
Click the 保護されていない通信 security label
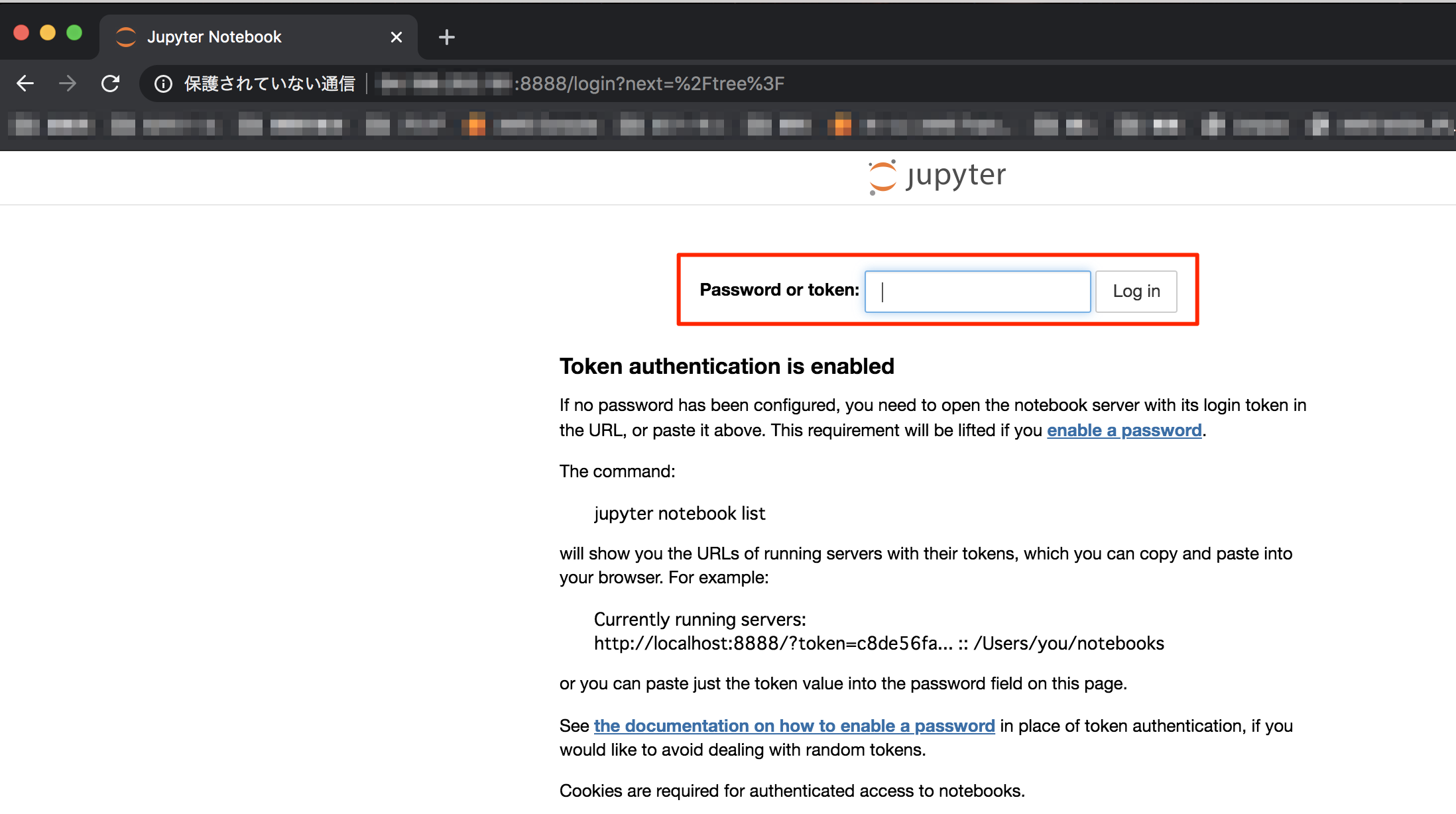pyautogui.click(x=270, y=84)
